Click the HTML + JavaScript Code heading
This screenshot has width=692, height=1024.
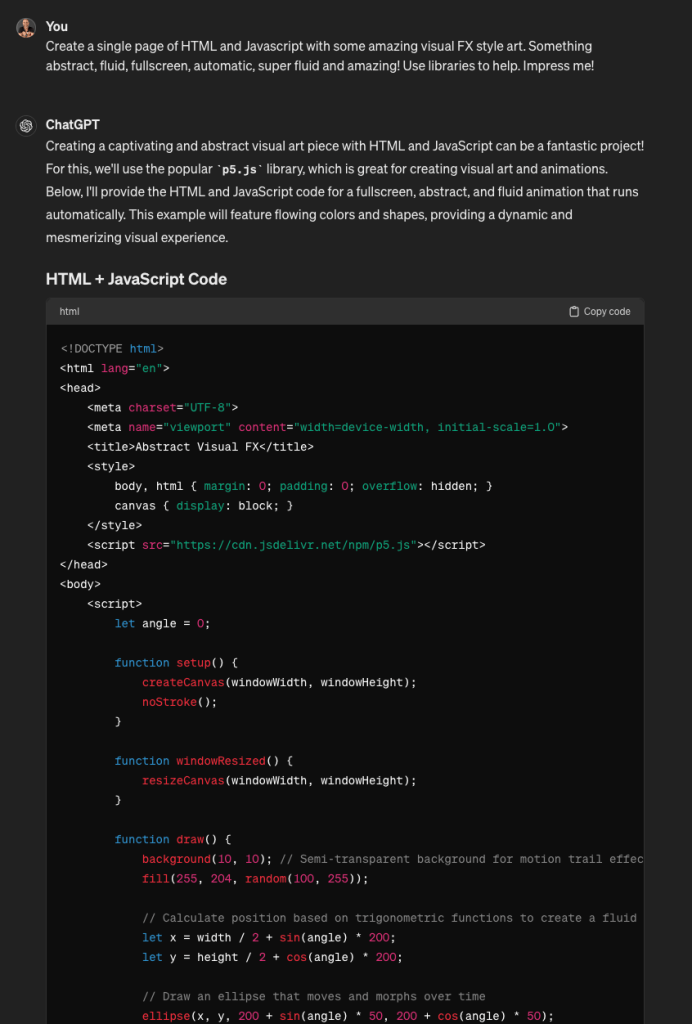click(136, 279)
